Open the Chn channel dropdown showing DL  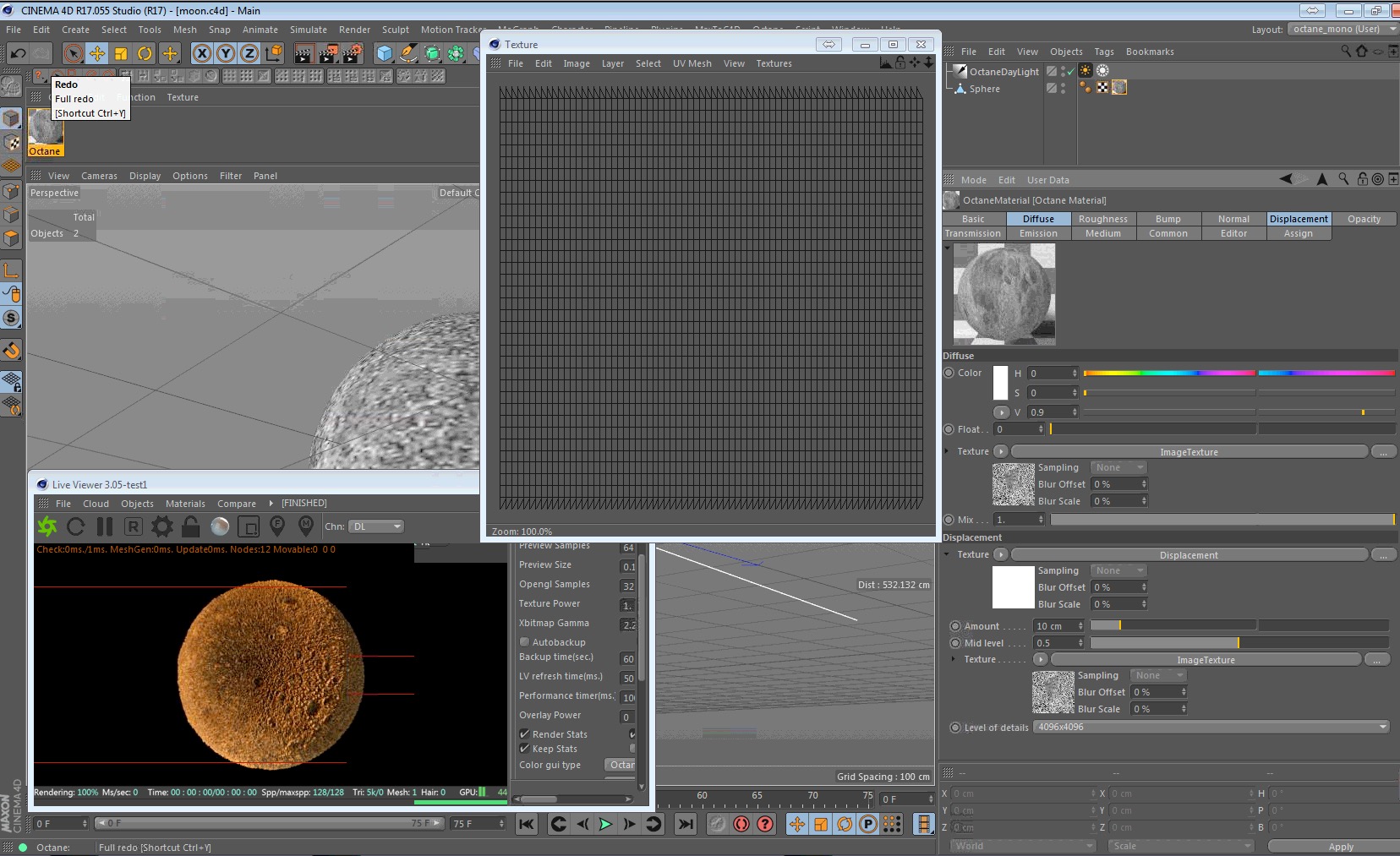pyautogui.click(x=376, y=526)
